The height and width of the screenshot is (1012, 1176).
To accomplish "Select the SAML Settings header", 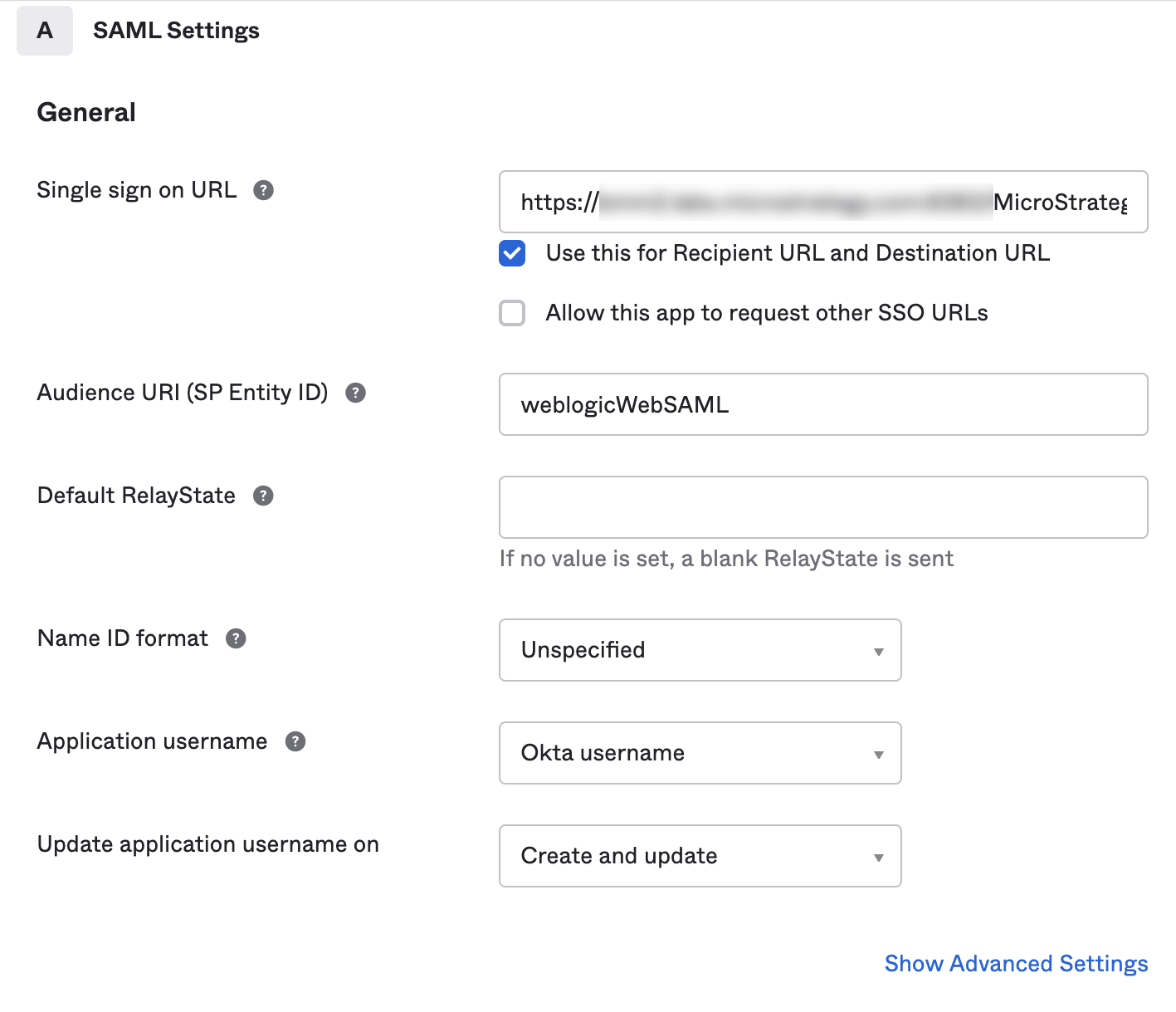I will pos(177,30).
